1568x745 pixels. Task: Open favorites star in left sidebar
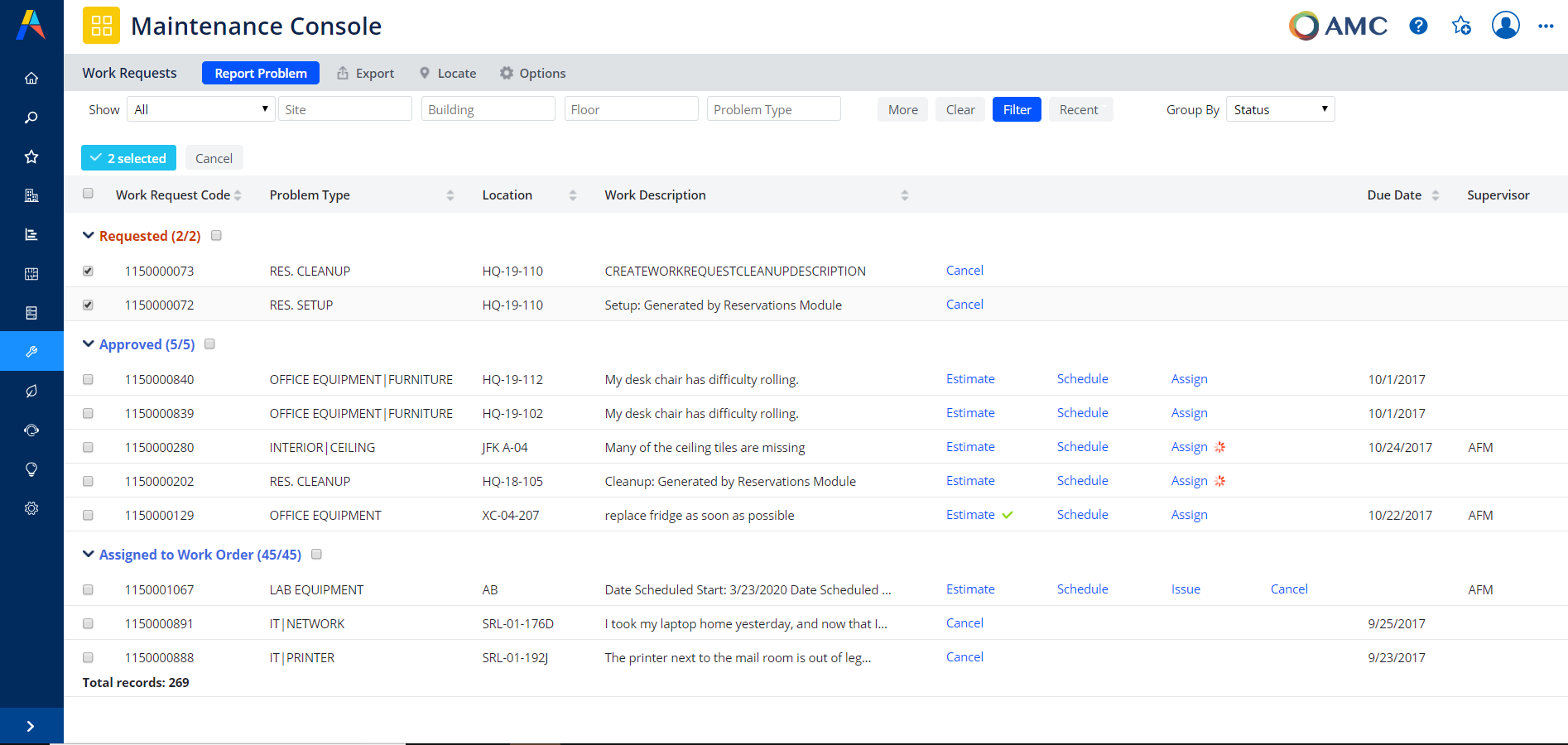(31, 156)
